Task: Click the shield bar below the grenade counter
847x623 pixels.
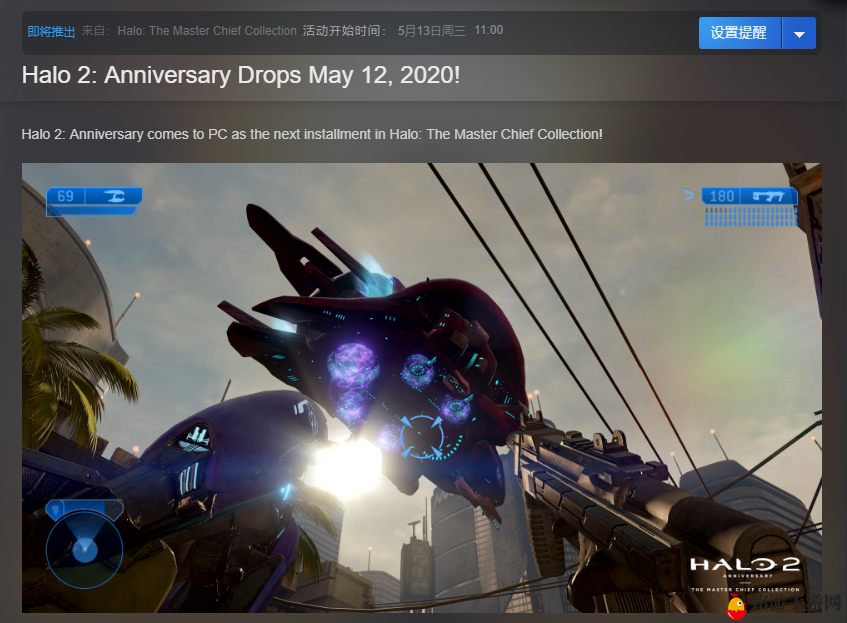Action: [92, 211]
